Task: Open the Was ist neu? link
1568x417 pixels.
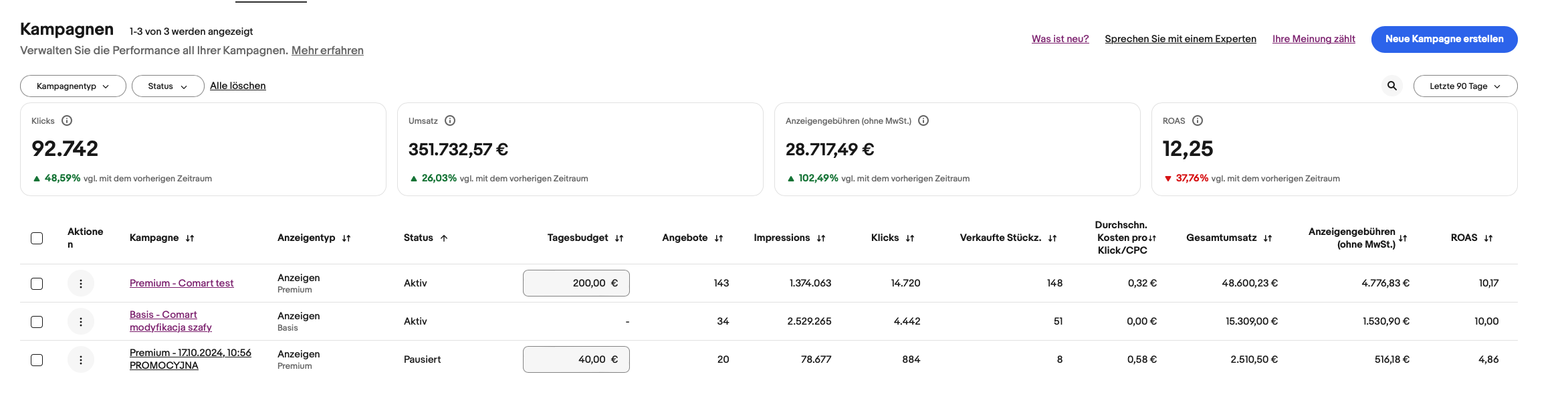Action: pos(1060,39)
